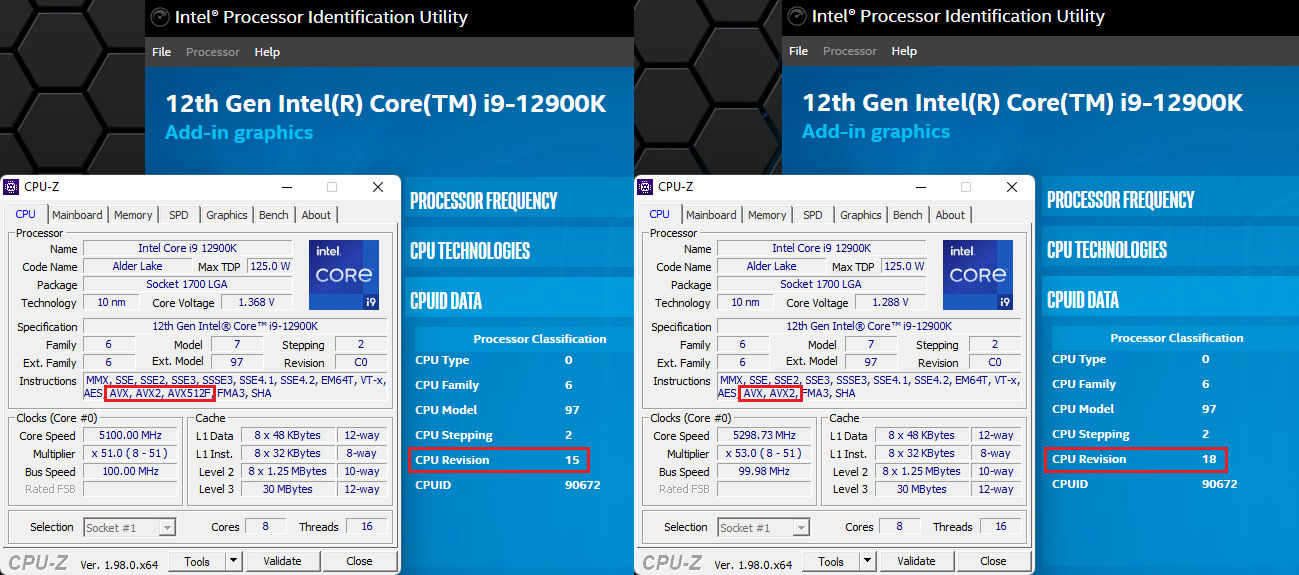Click Close button in 5298.73 MHz CPU-Z window
Image resolution: width=1299 pixels, height=575 pixels.
993,561
